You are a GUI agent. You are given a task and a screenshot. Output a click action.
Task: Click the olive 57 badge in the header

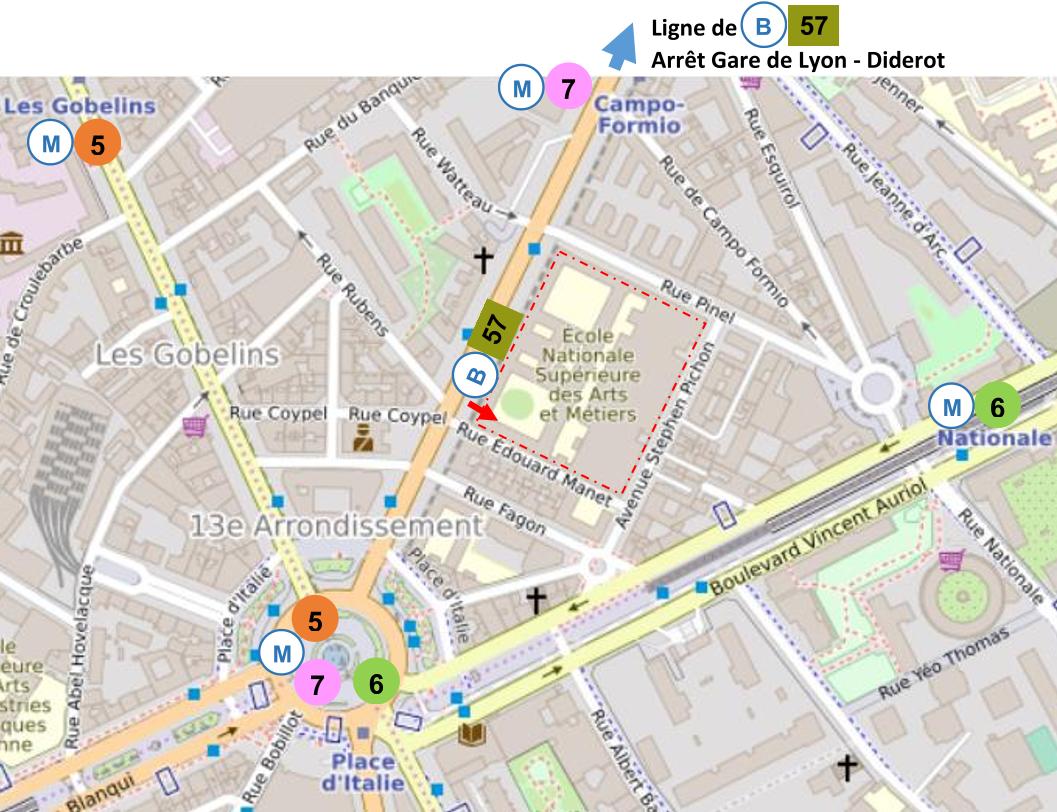tap(813, 26)
